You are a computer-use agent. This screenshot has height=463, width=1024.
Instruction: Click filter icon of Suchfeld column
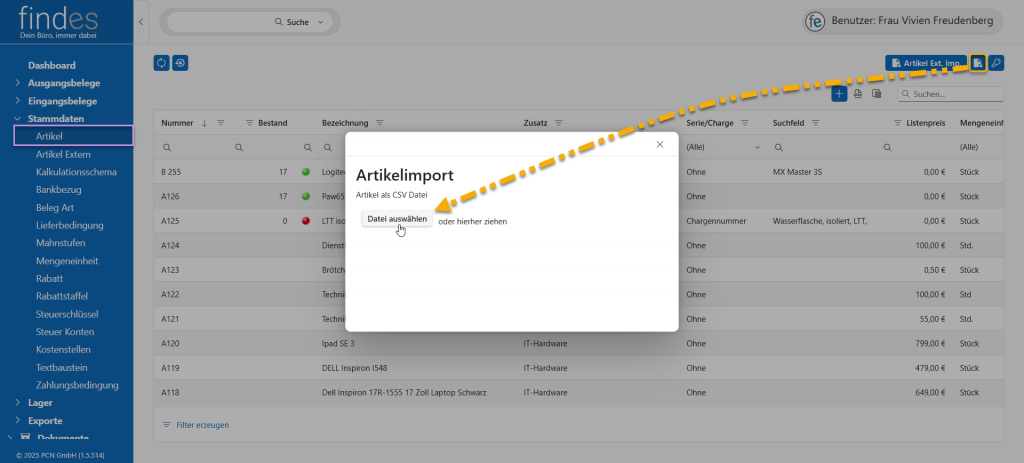click(x=816, y=123)
